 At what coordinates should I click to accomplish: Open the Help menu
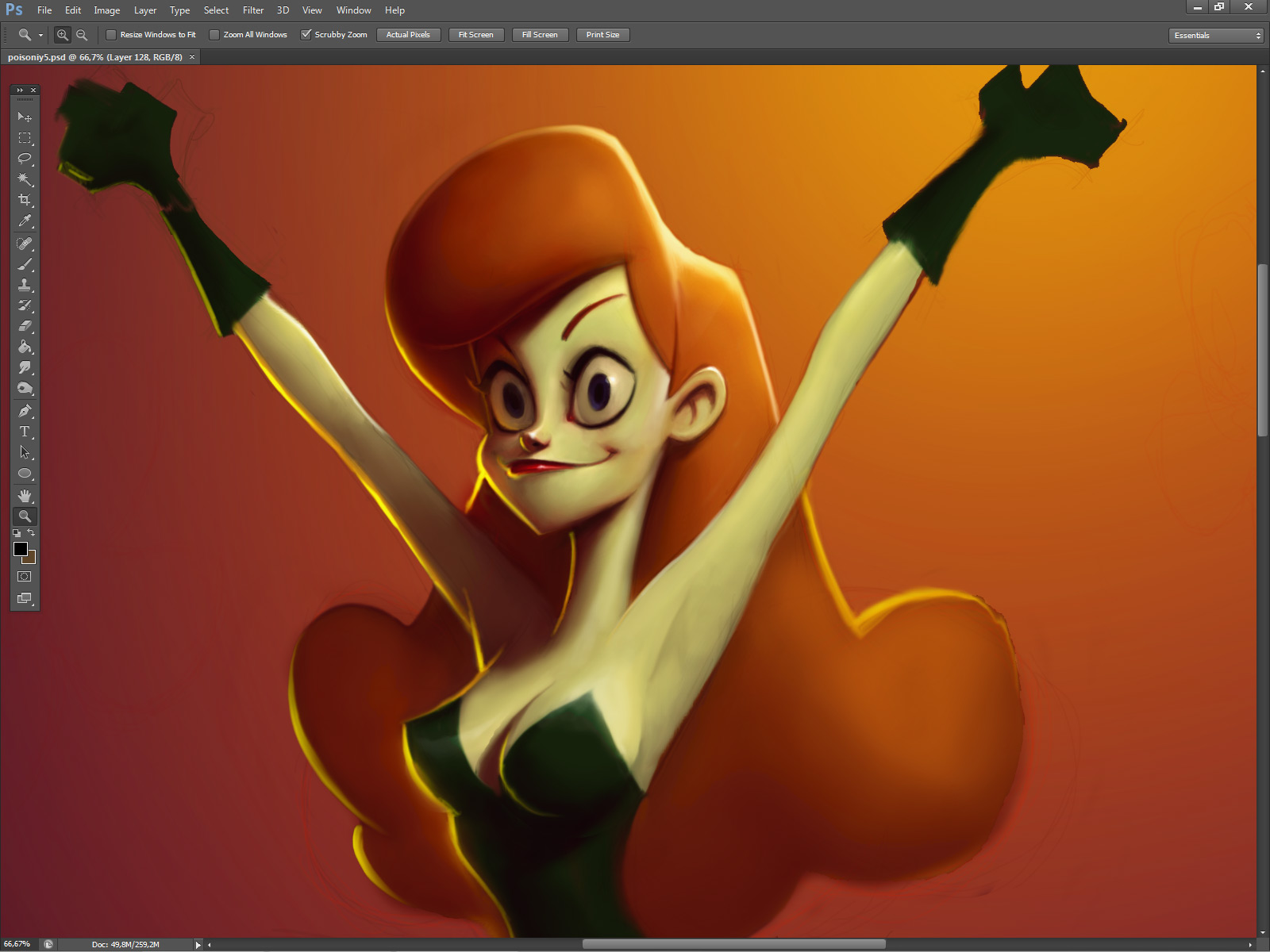click(394, 10)
